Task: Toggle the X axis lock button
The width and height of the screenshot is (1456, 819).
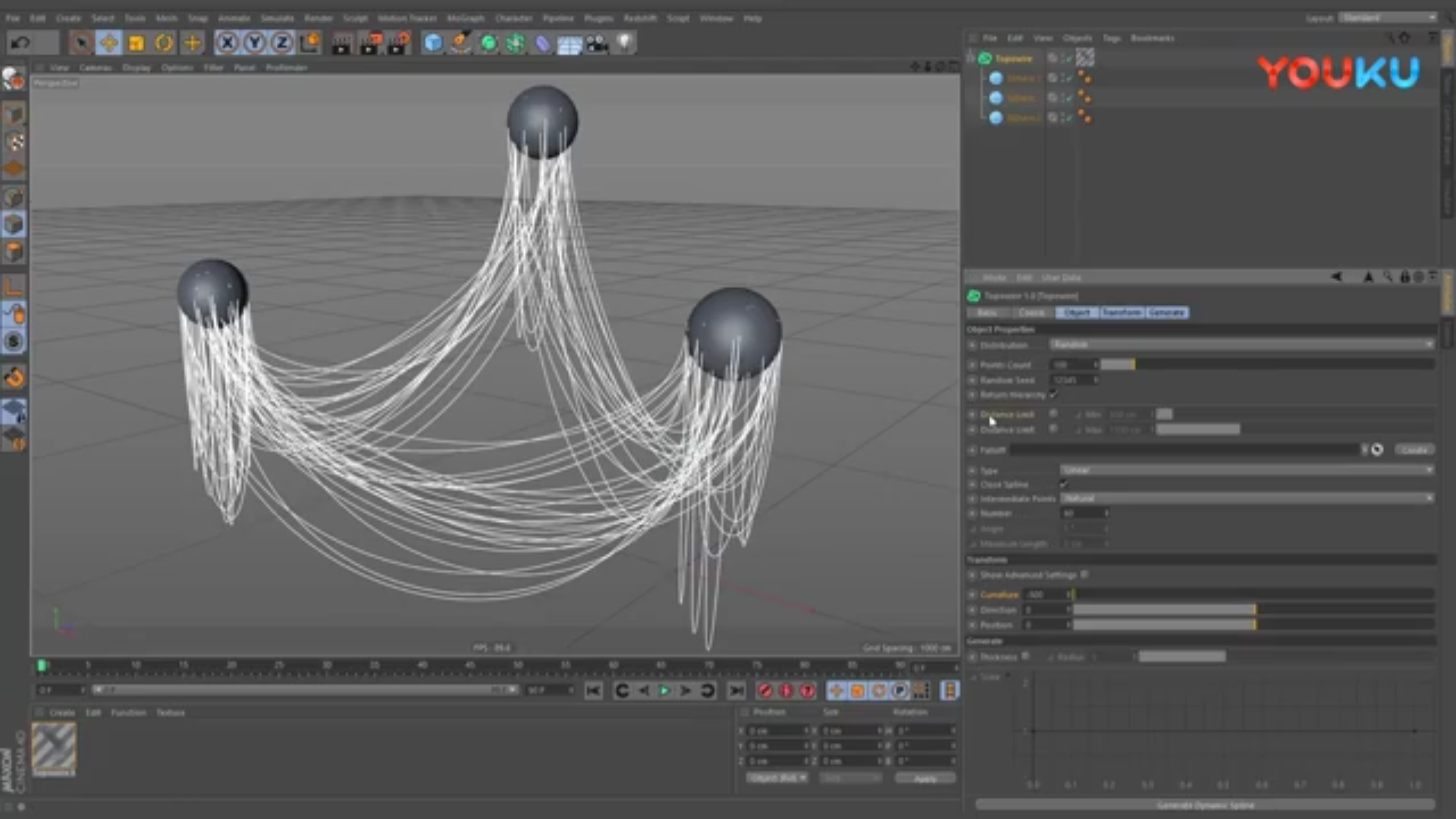Action: point(227,43)
